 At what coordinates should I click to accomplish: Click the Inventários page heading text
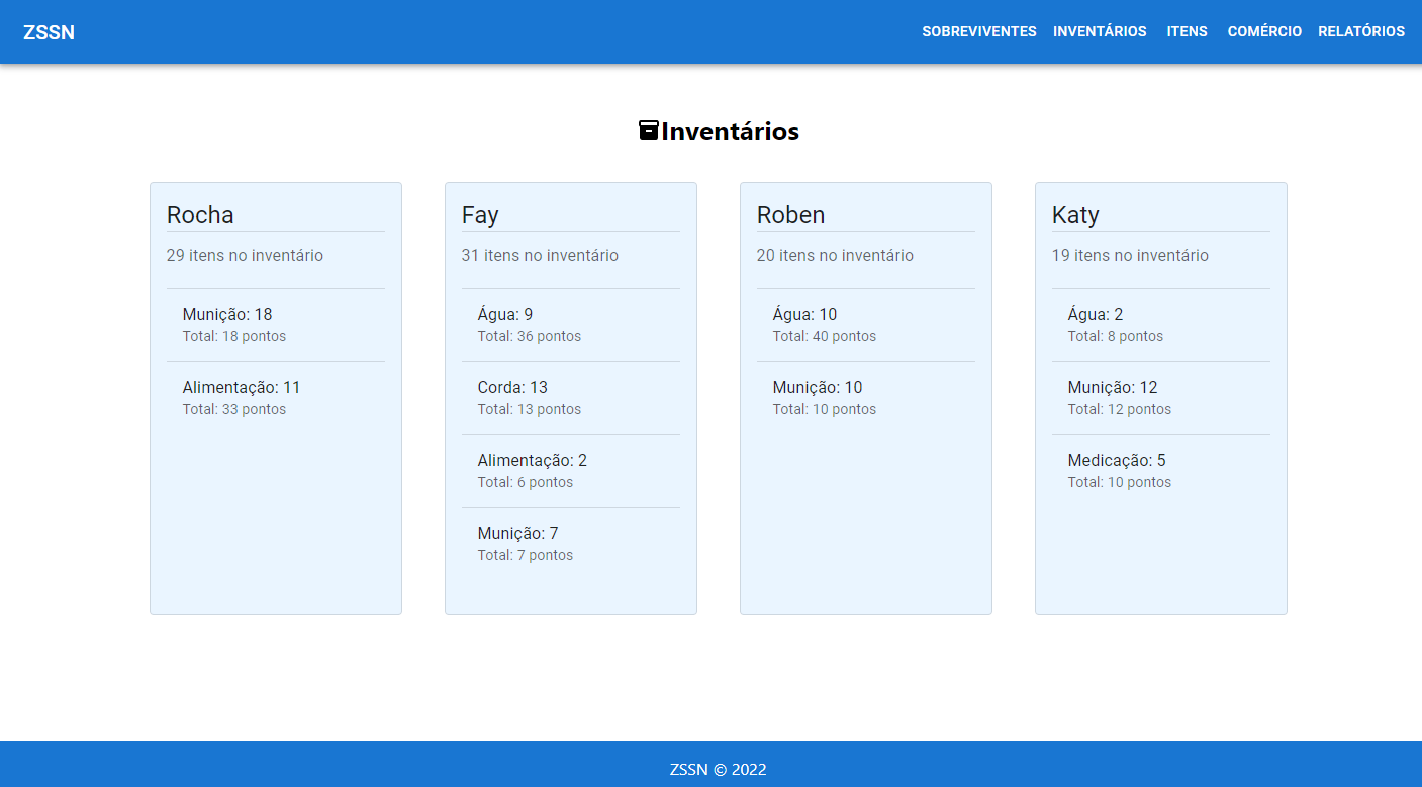[730, 131]
